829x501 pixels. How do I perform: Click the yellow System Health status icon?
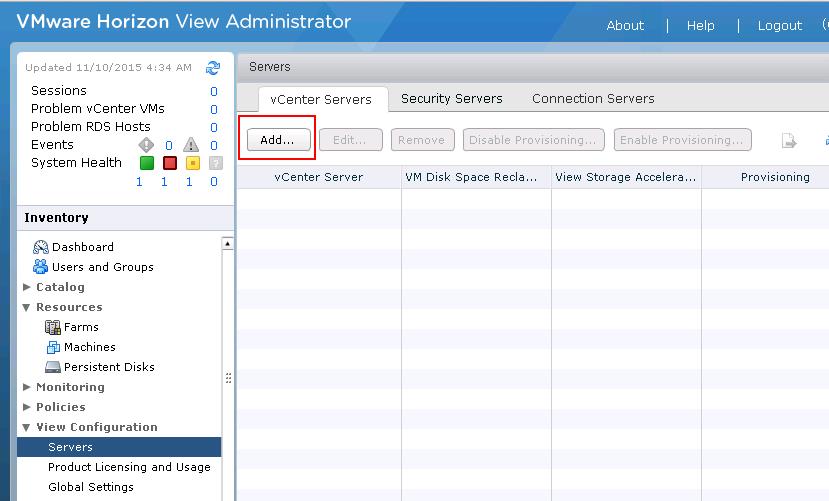tap(193, 163)
